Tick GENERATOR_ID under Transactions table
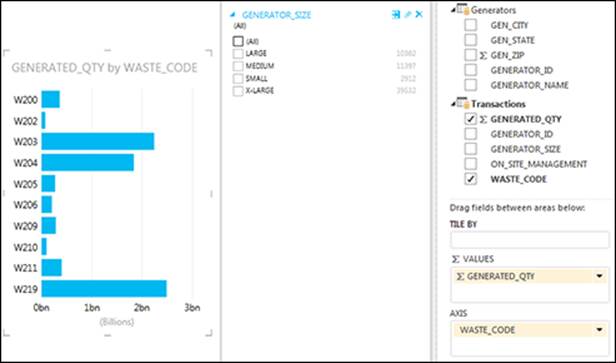 (471, 134)
